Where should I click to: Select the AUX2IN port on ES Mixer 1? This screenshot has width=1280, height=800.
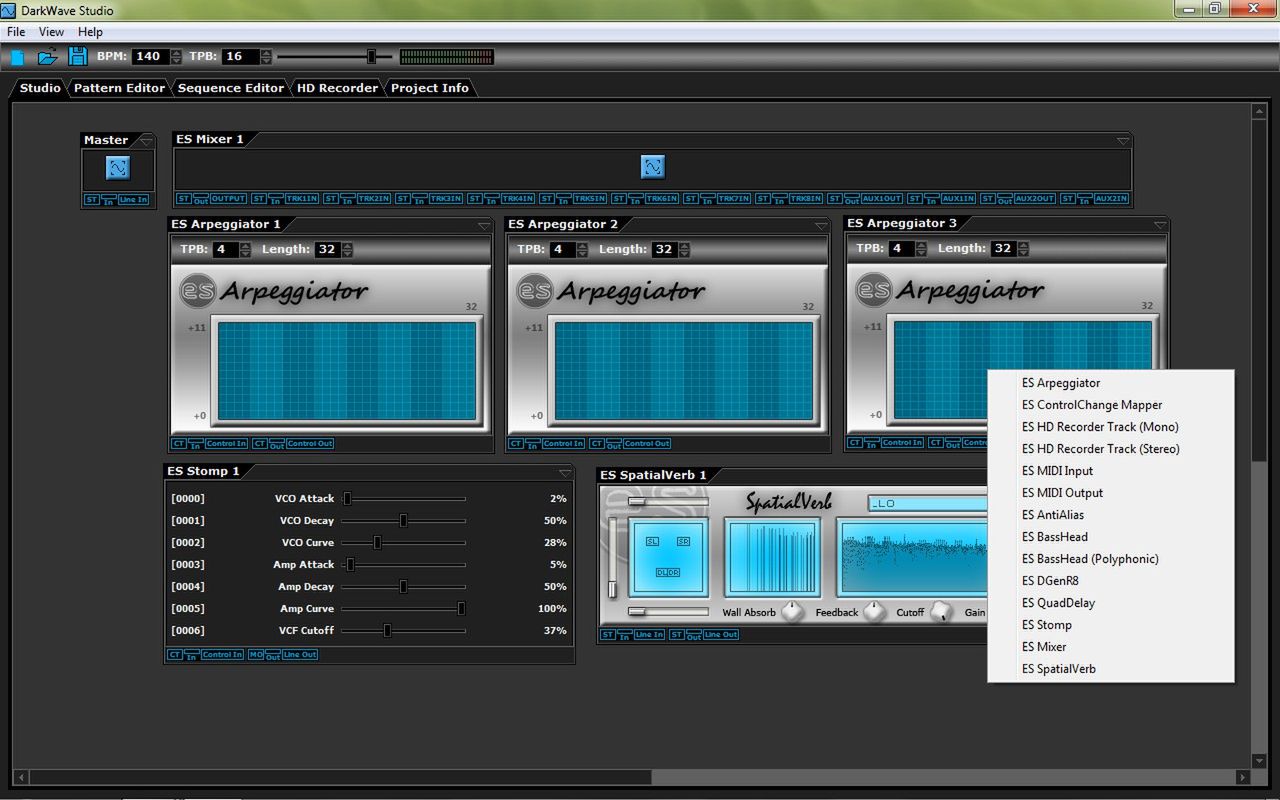click(1111, 199)
